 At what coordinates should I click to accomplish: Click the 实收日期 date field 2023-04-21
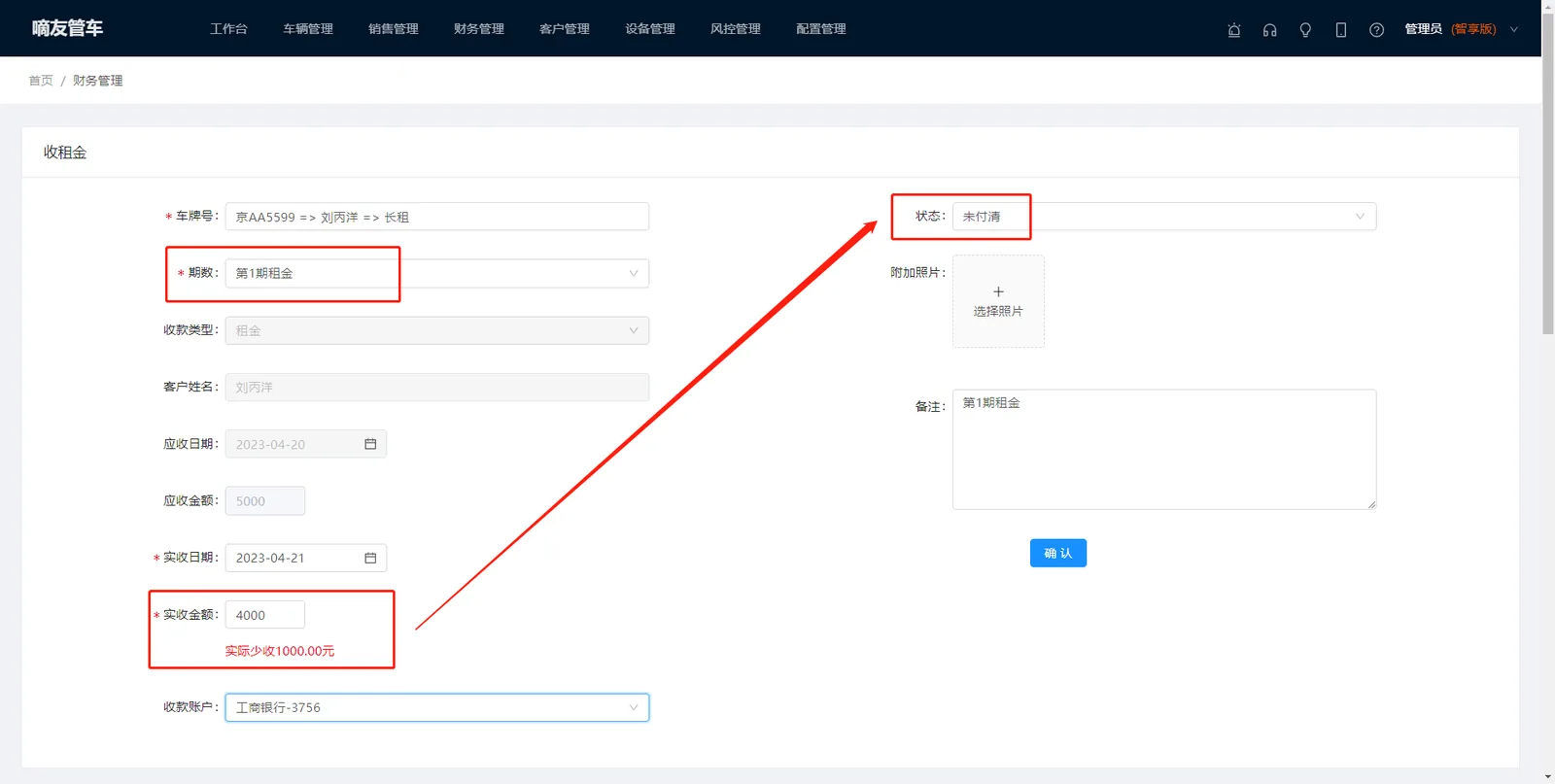[306, 558]
